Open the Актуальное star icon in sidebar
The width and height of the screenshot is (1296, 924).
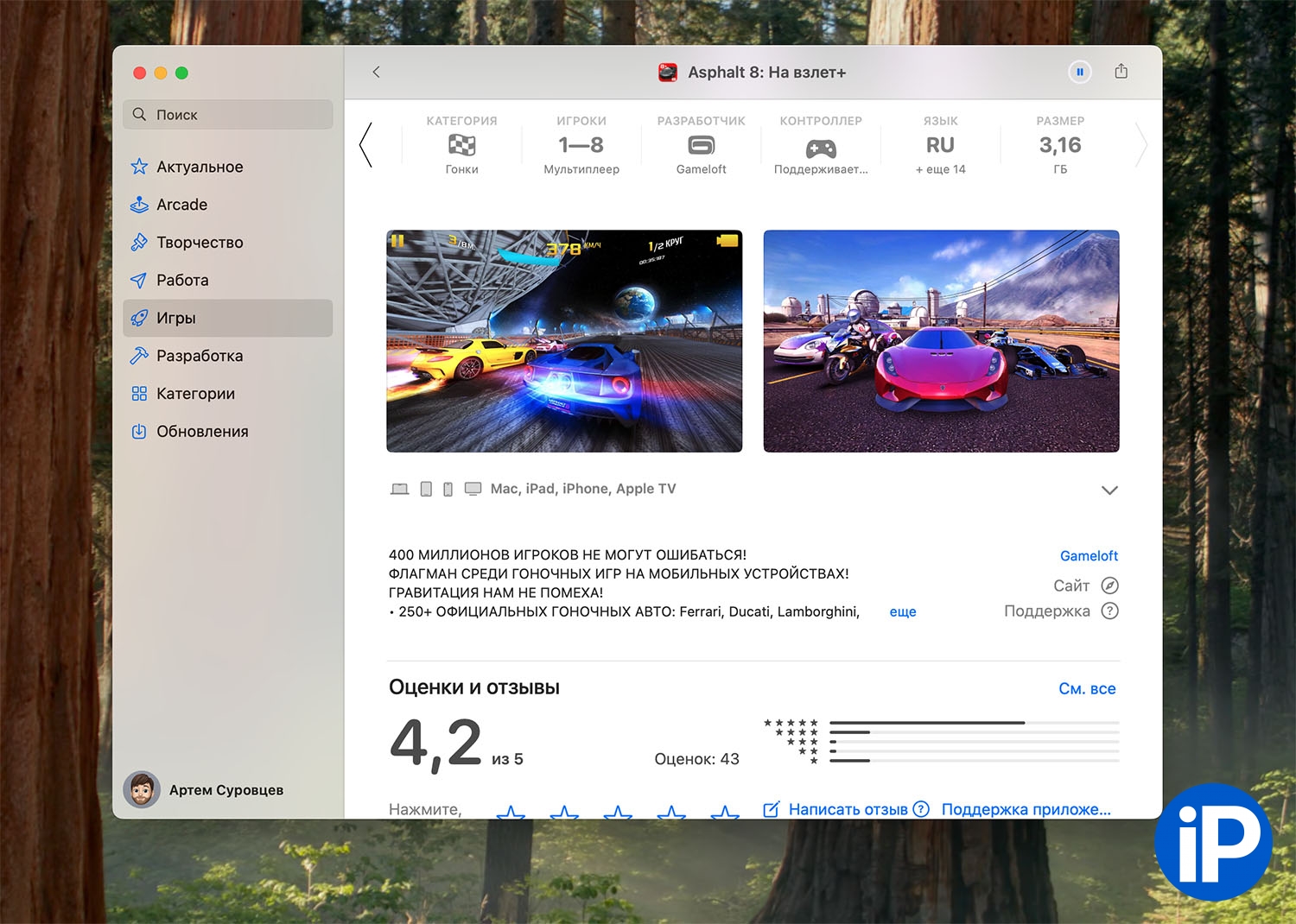[x=139, y=167]
